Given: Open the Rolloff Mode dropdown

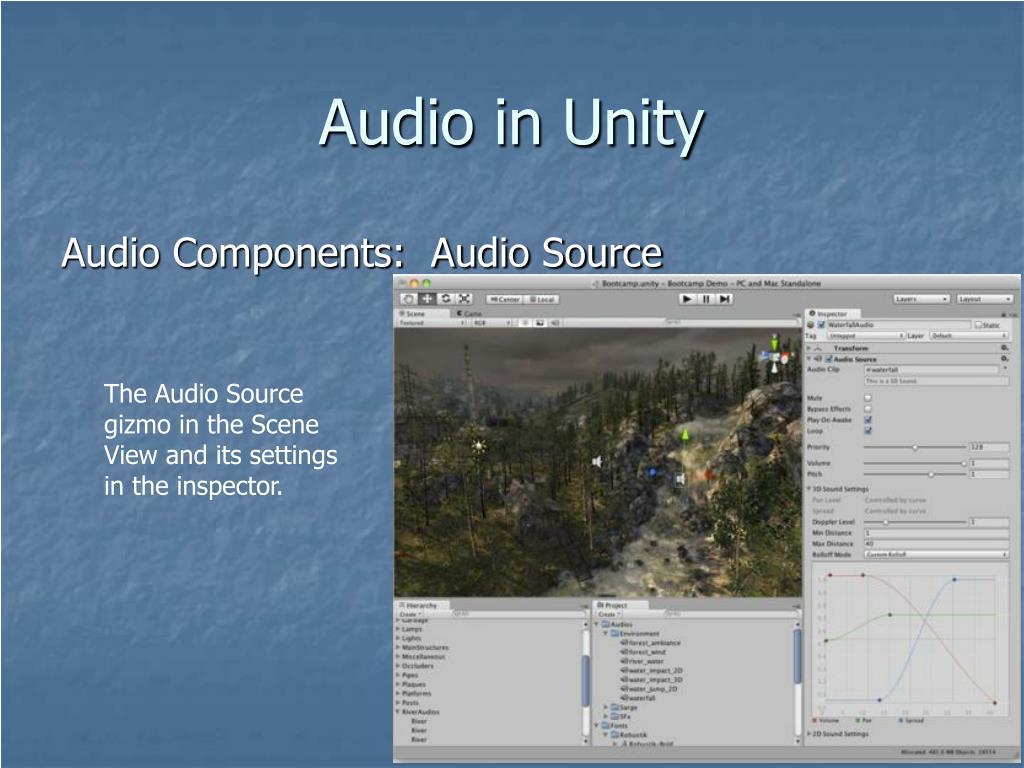Looking at the screenshot, I should (x=936, y=554).
